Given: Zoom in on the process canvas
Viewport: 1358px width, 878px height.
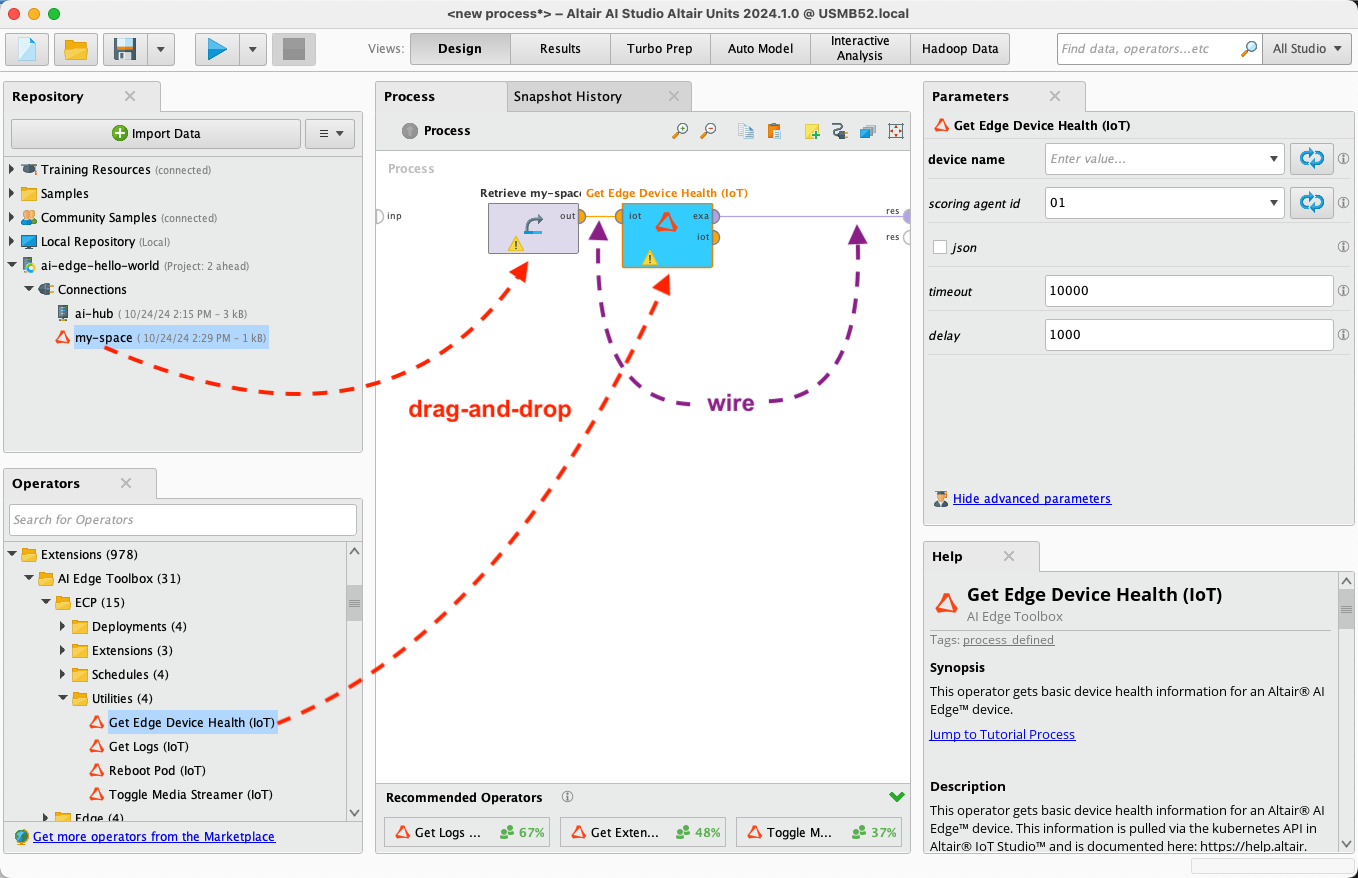Looking at the screenshot, I should click(680, 130).
